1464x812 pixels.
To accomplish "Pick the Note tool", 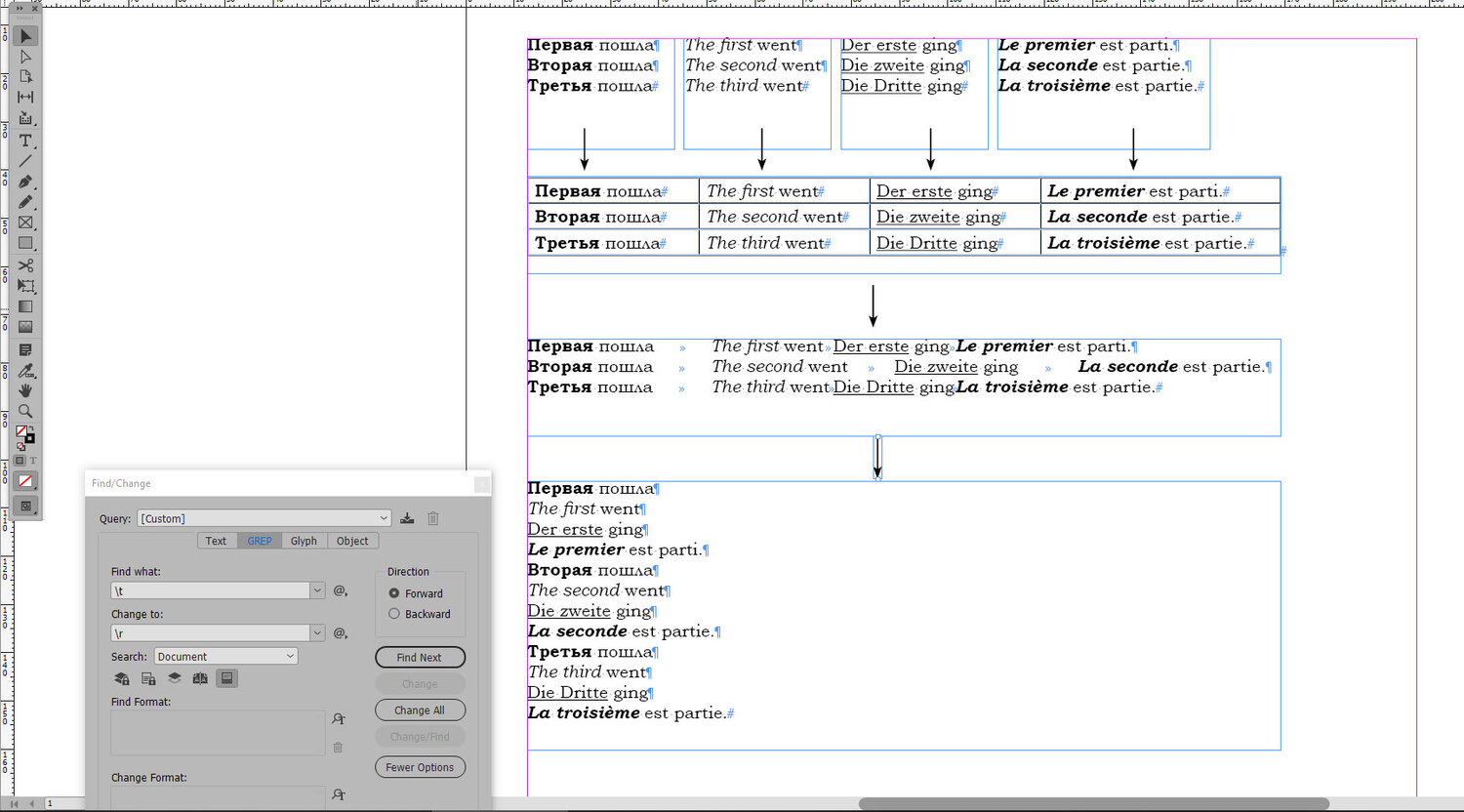I will [26, 349].
